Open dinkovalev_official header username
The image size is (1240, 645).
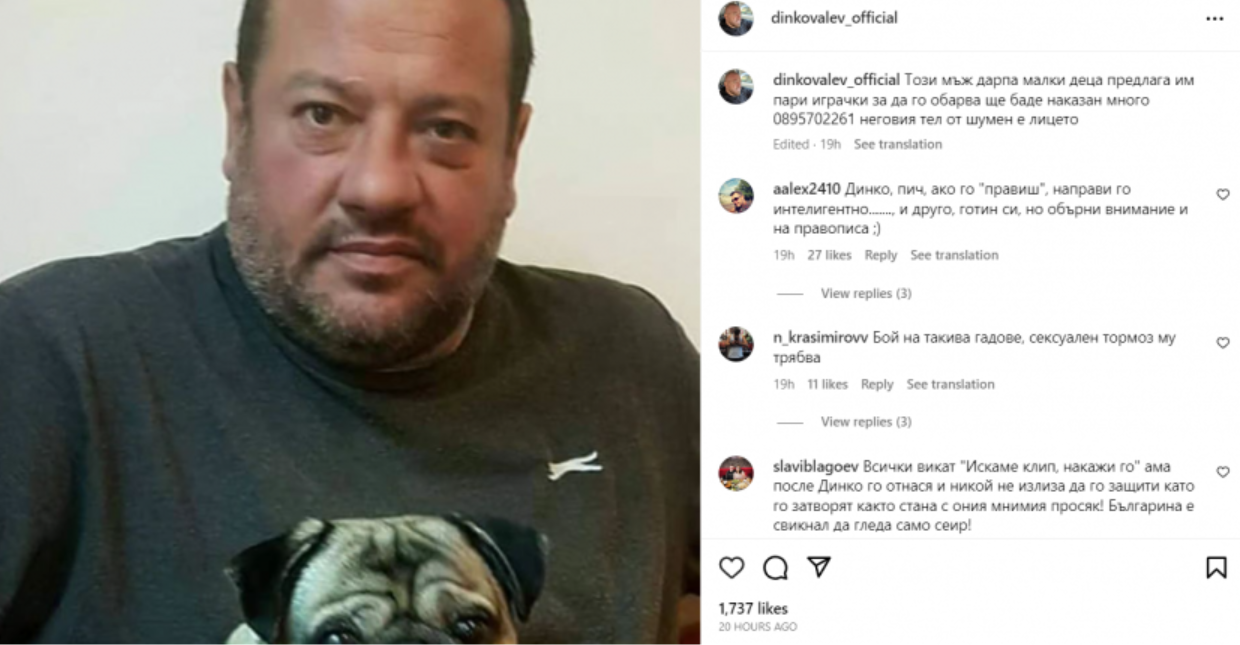click(834, 17)
